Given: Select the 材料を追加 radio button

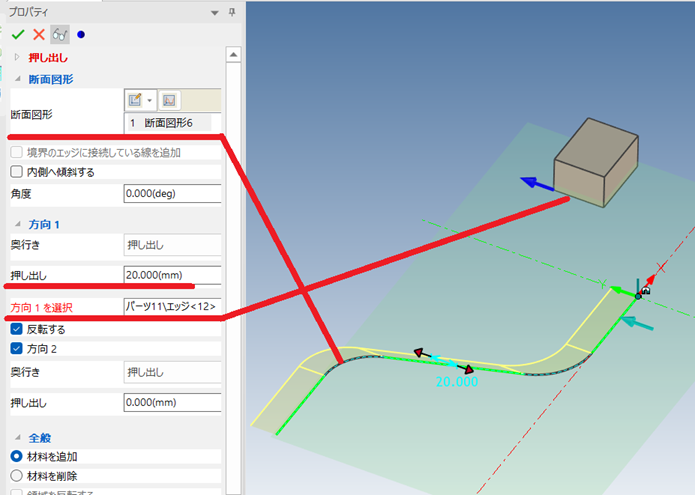Looking at the screenshot, I should click(17, 456).
